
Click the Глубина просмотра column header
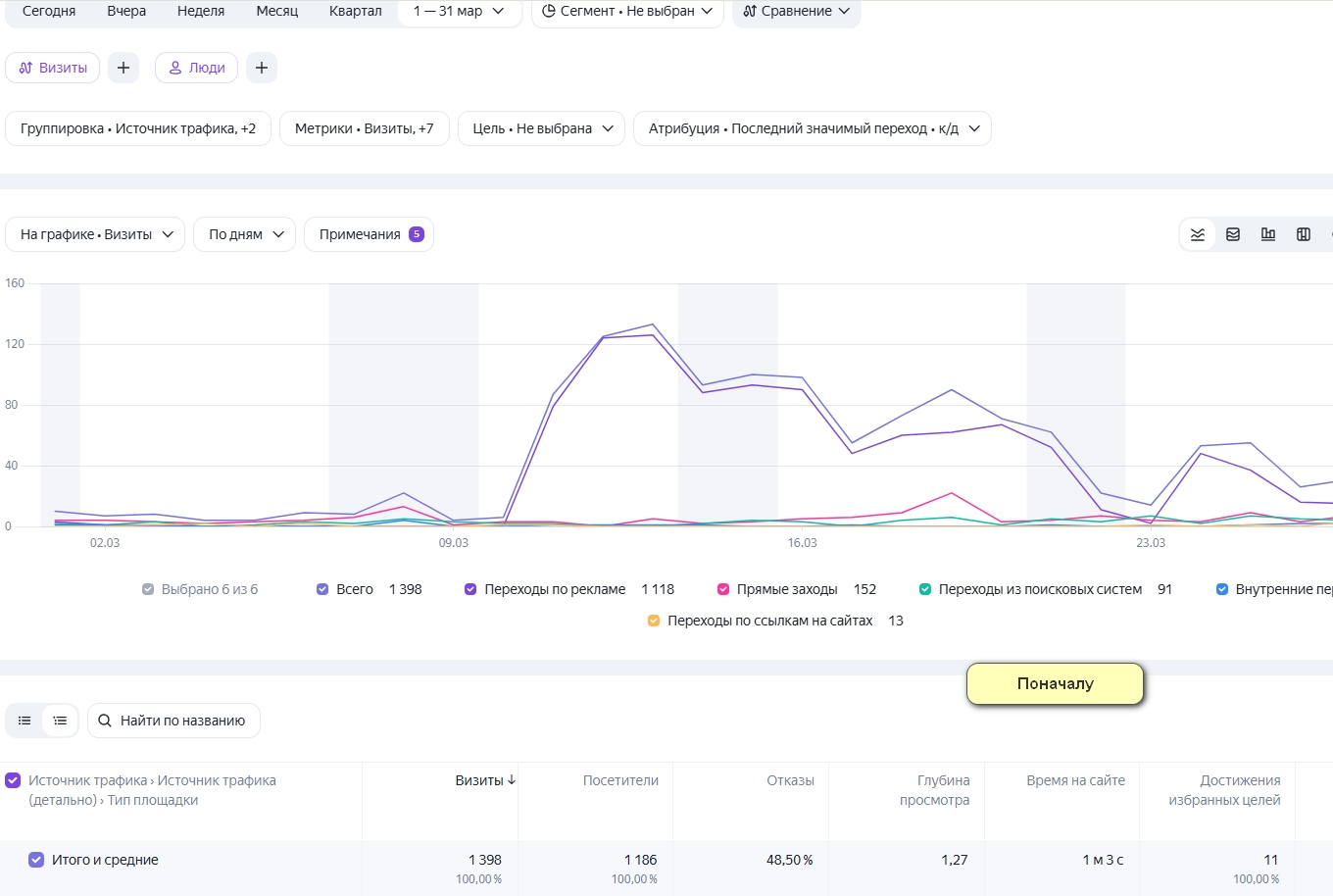tap(934, 790)
